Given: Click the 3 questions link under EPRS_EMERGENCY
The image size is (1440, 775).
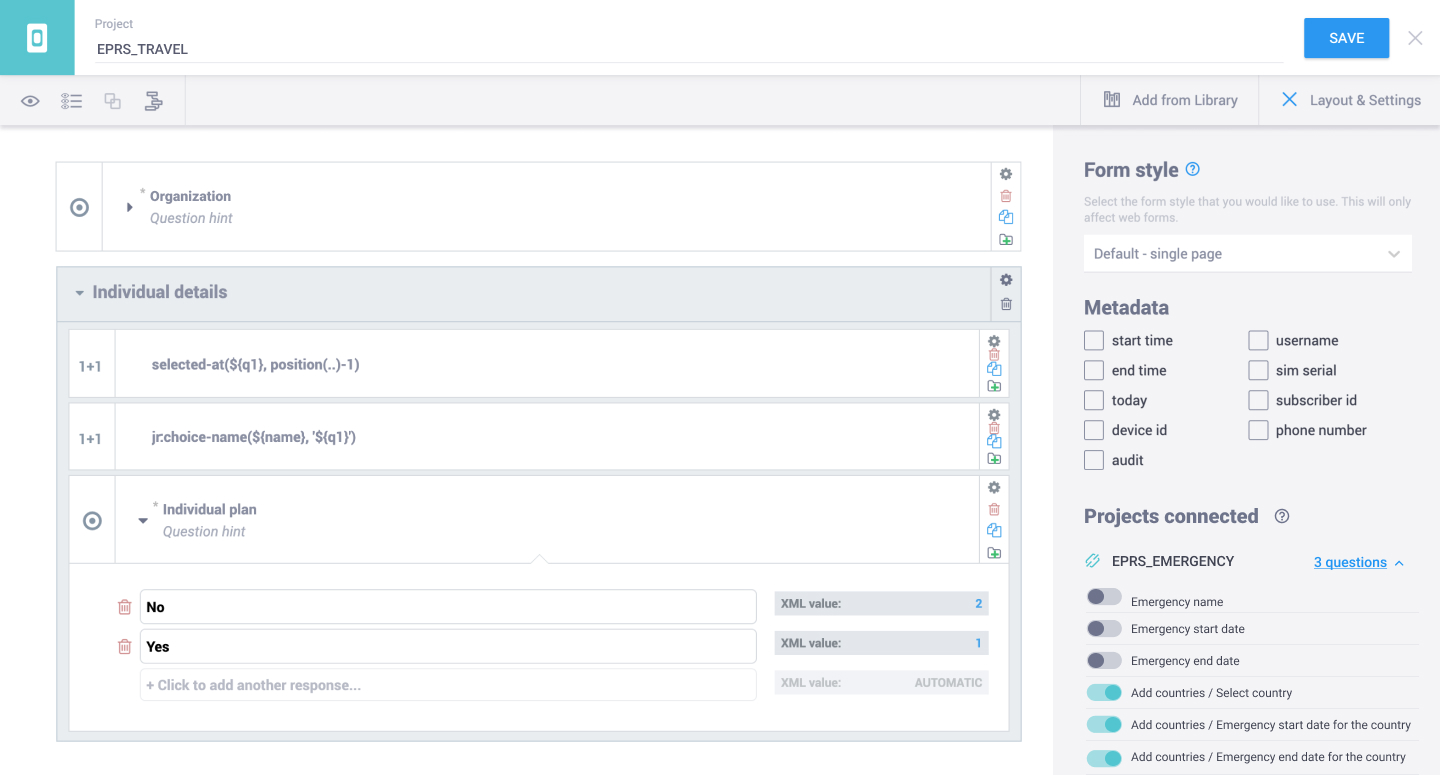Looking at the screenshot, I should coord(1349,562).
